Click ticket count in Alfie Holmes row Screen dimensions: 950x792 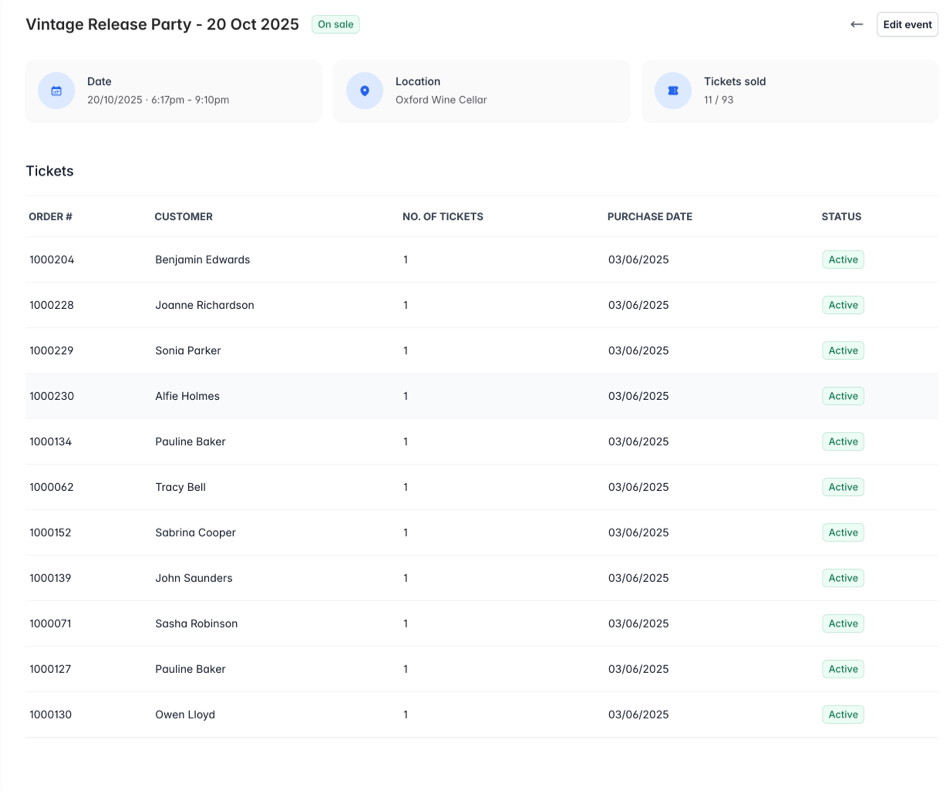tap(406, 396)
